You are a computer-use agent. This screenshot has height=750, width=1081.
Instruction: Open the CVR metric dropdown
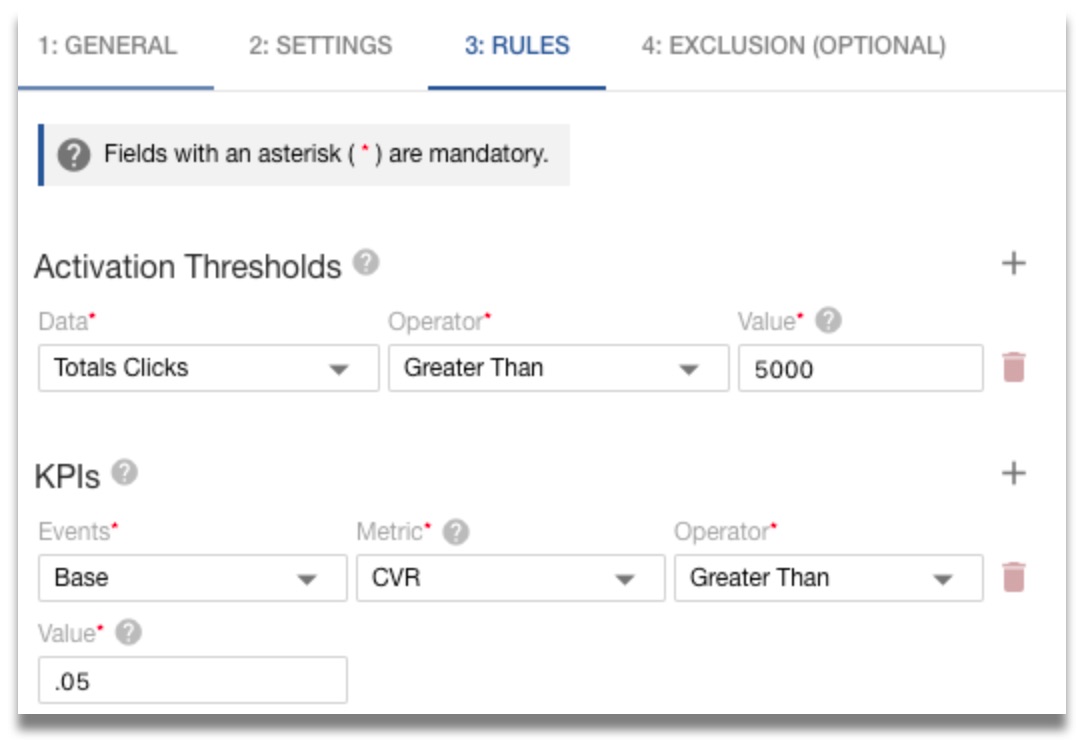click(x=511, y=578)
